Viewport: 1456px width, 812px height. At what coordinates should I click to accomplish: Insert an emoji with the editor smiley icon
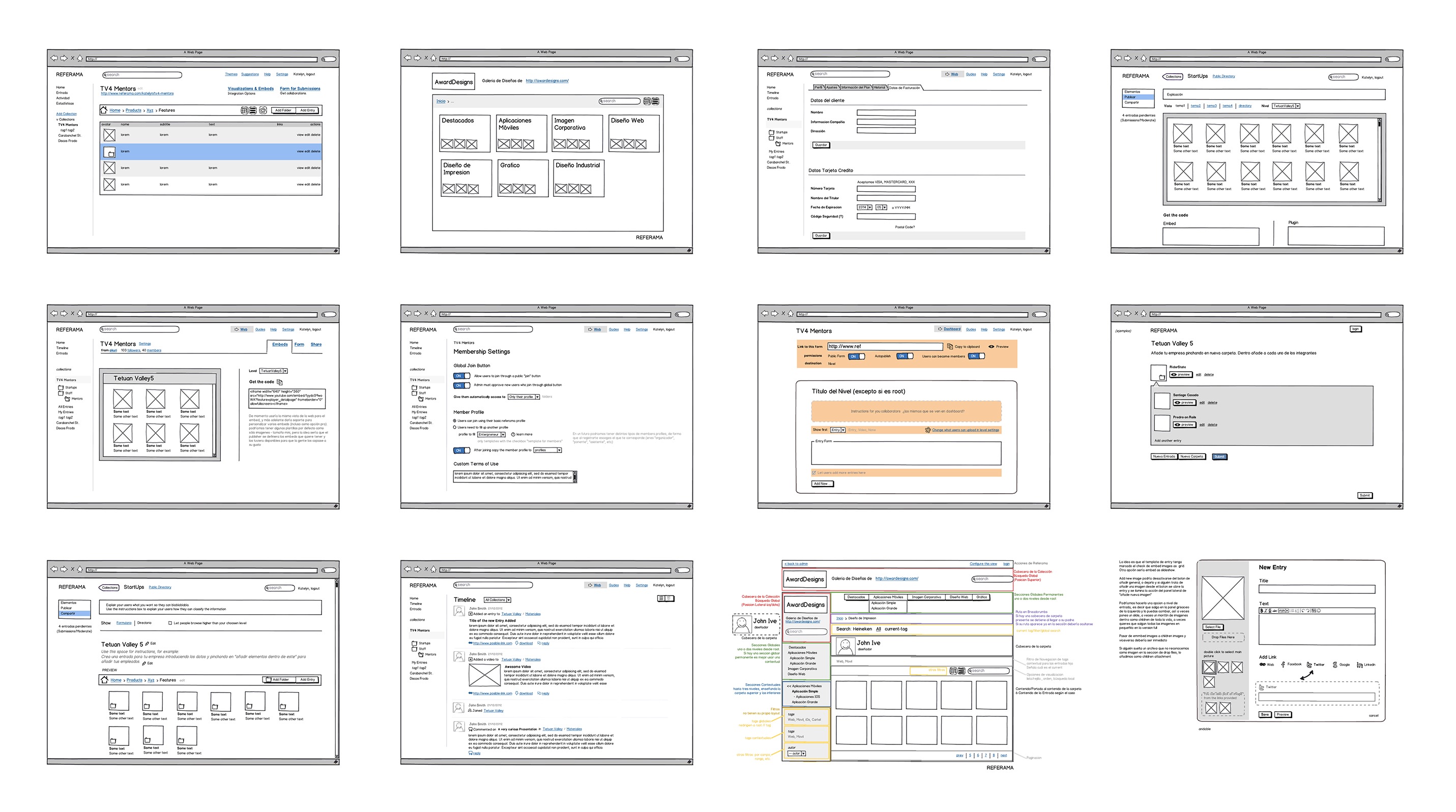pyautogui.click(x=1319, y=611)
